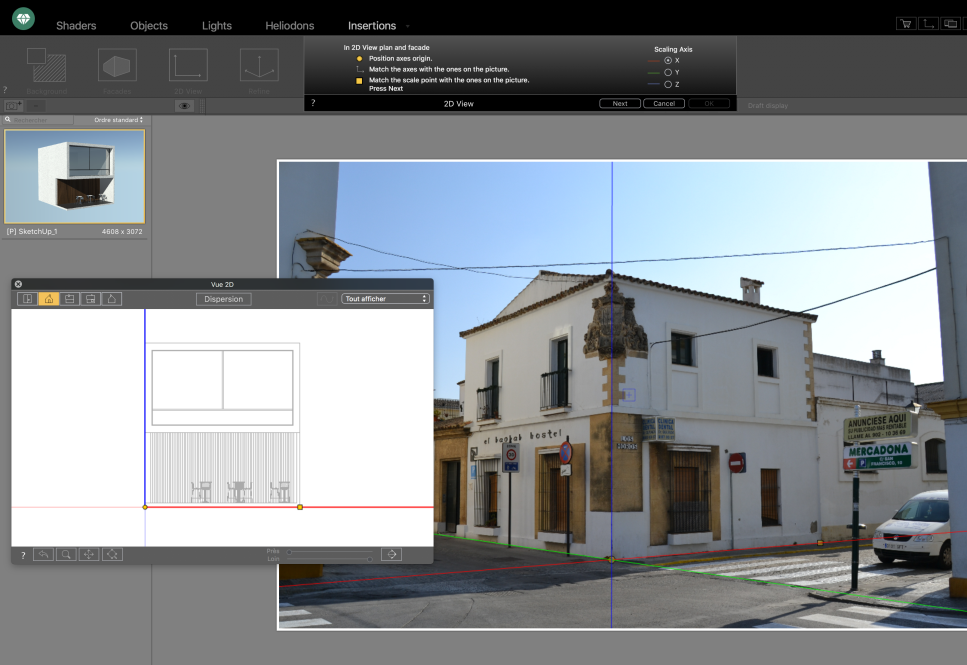Open help in the 2D View dialog bar
This screenshot has height=665, width=967.
click(313, 103)
